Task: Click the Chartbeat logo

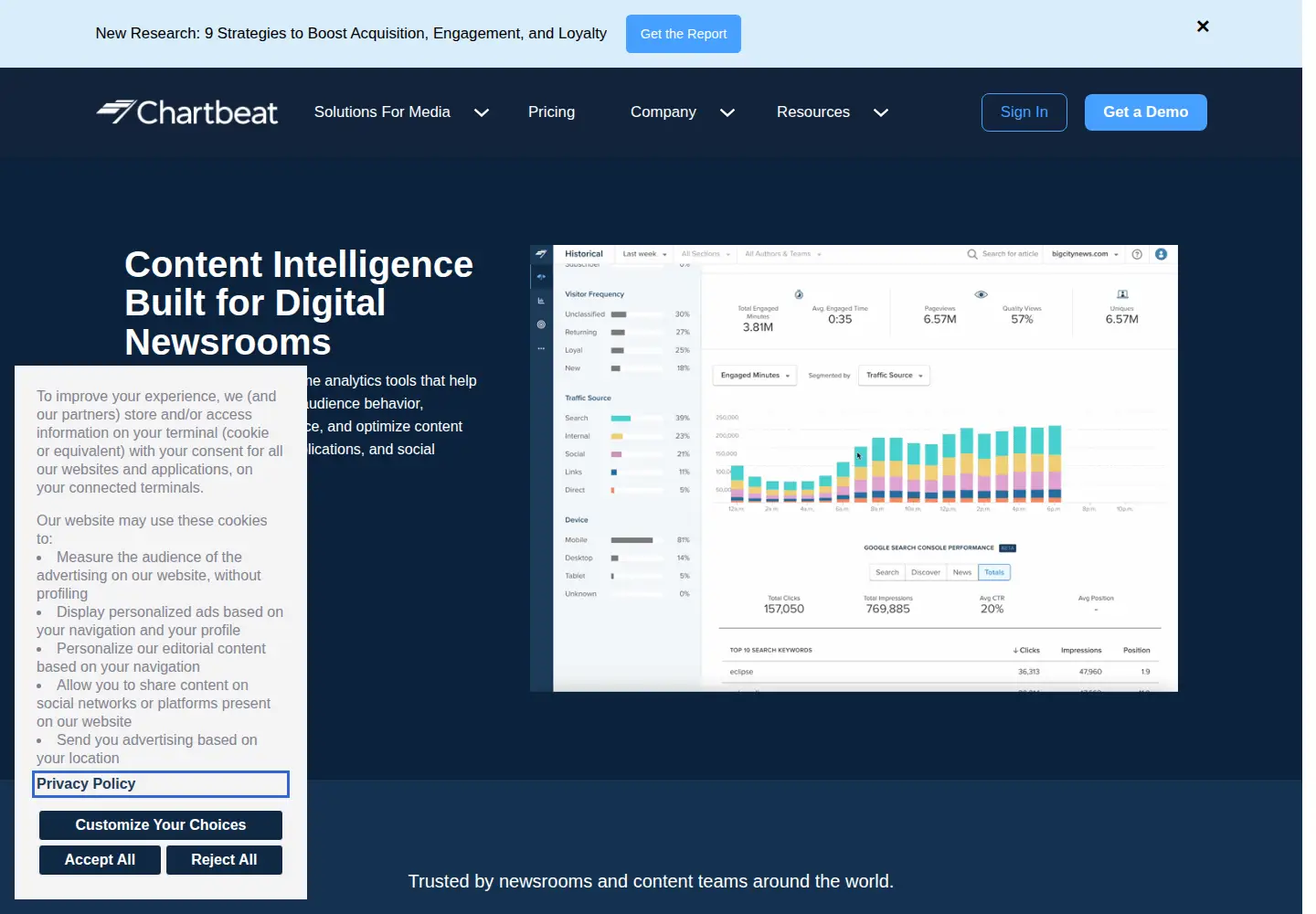Action: (x=187, y=112)
